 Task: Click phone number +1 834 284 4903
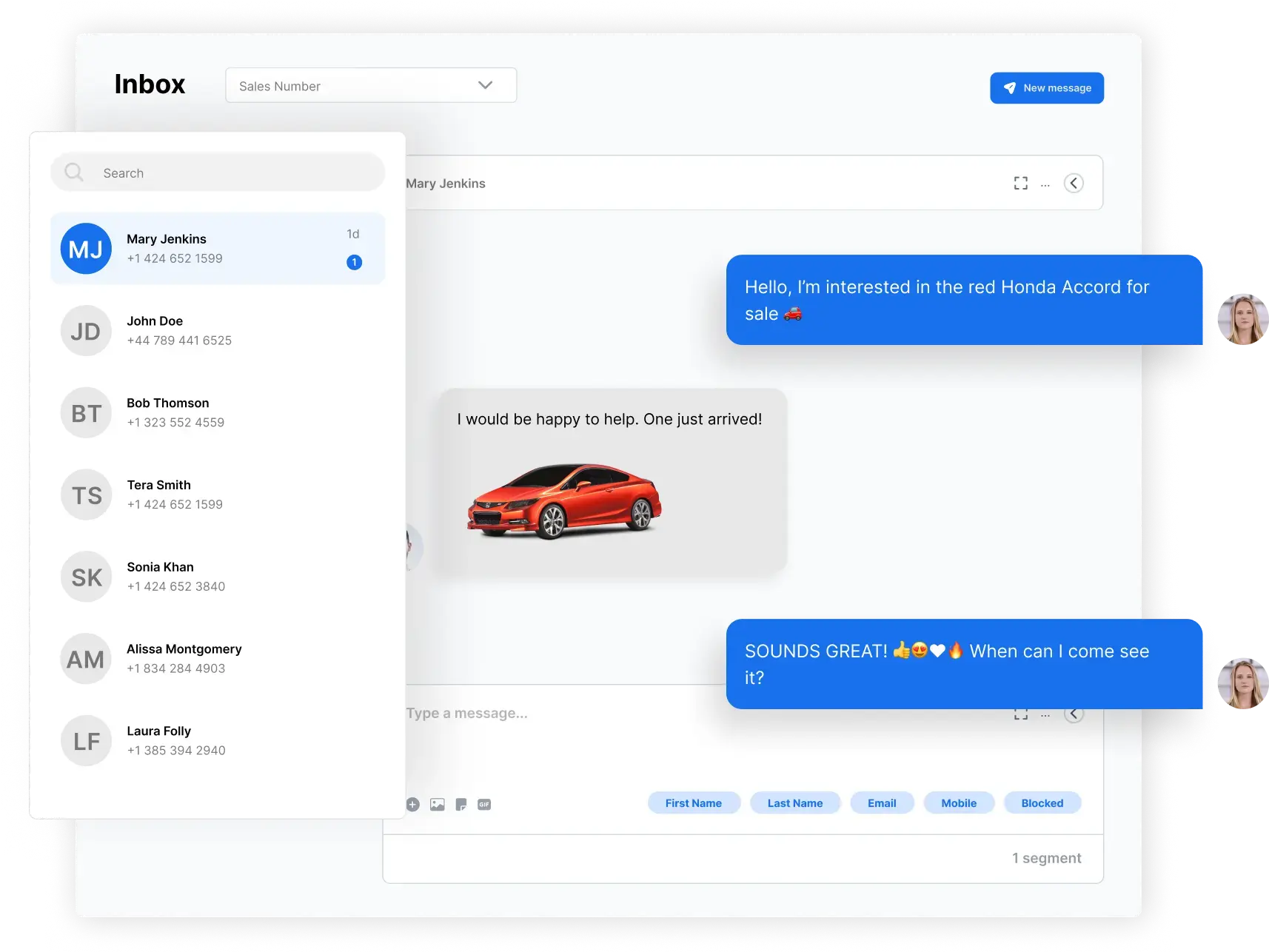[176, 668]
